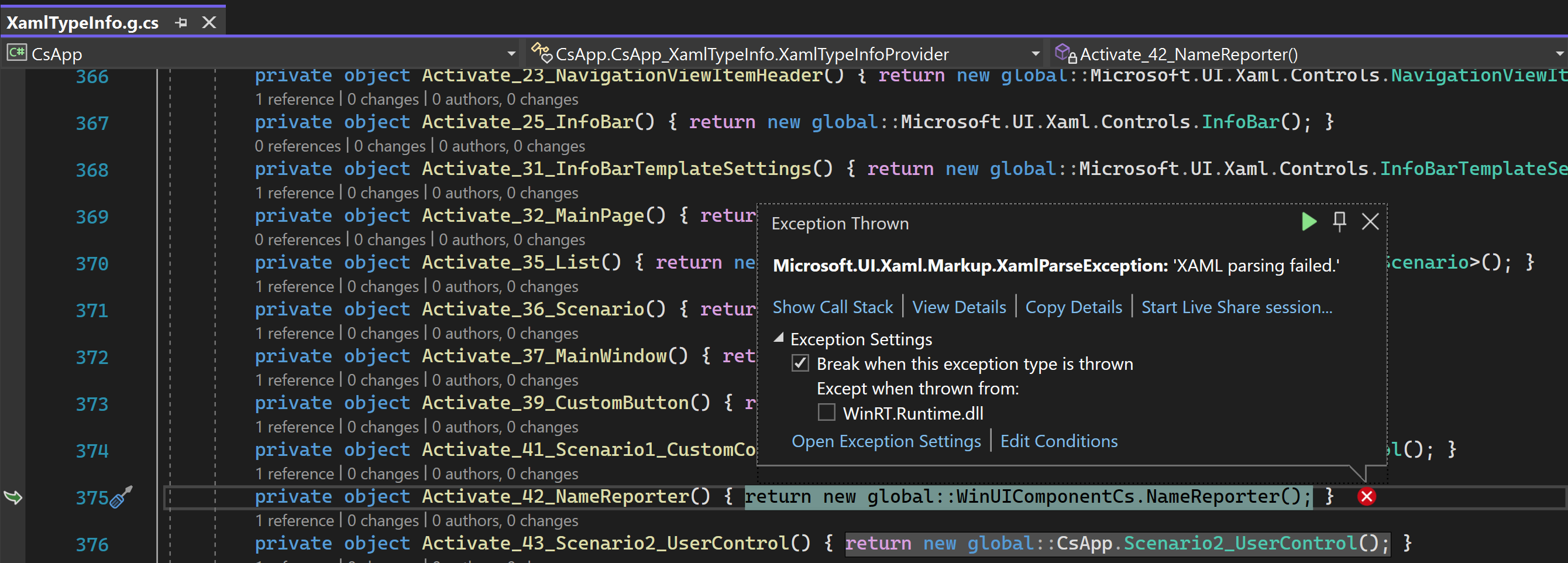Click the green execution pointer beside line 375
Screen dimensions: 1568x563
click(x=13, y=497)
